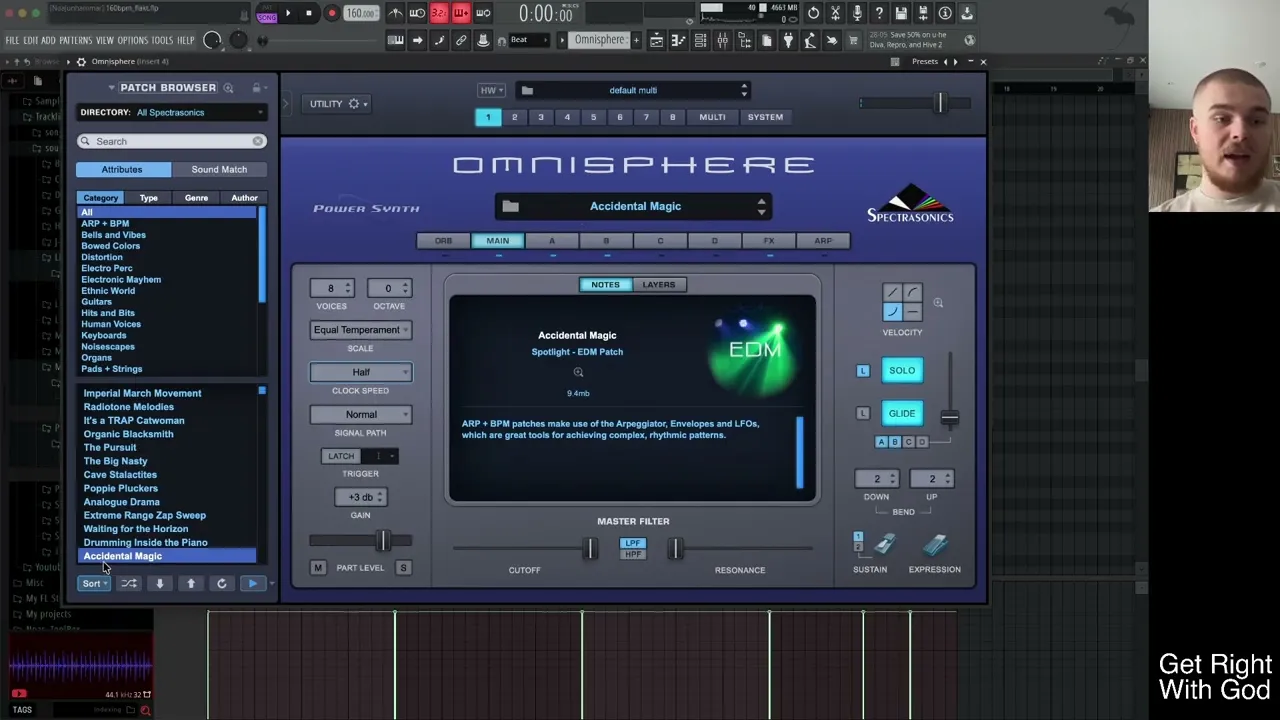This screenshot has width=1280, height=720.
Task: Toggle the GLIDE button
Action: [902, 413]
